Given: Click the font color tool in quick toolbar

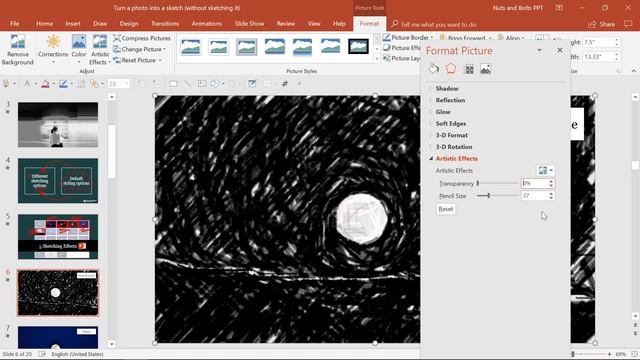Looking at the screenshot, I should [x=45, y=84].
